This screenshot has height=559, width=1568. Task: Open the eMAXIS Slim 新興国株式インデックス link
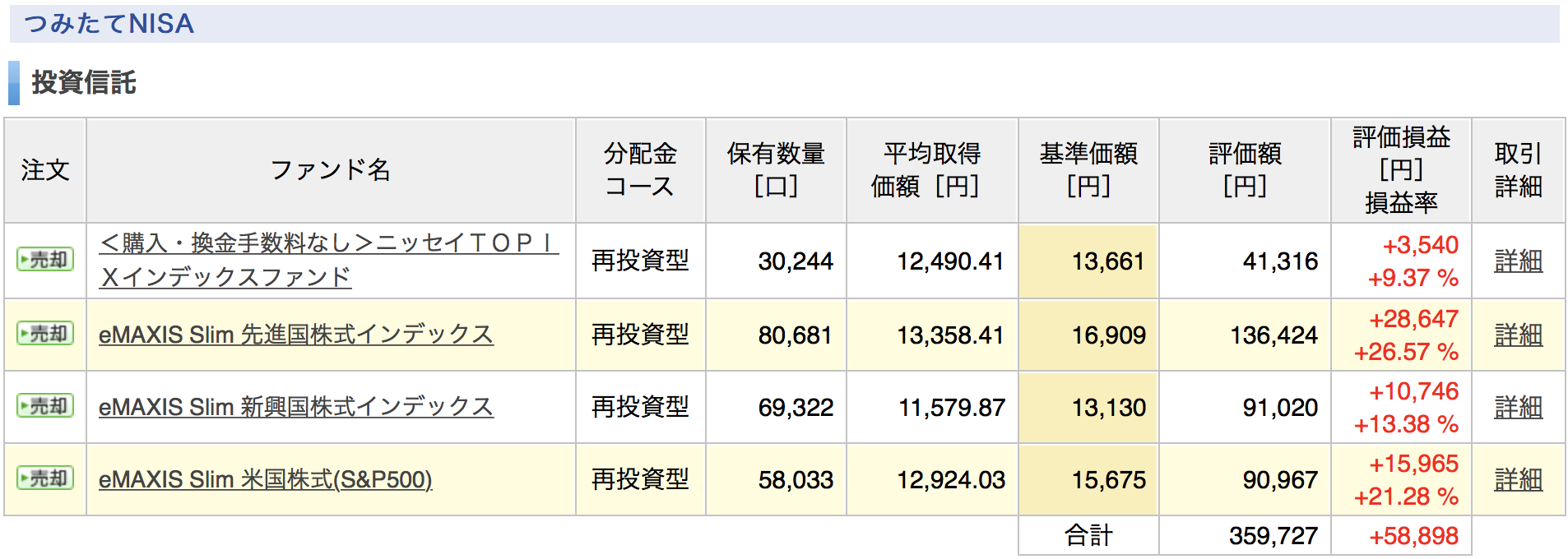(296, 407)
